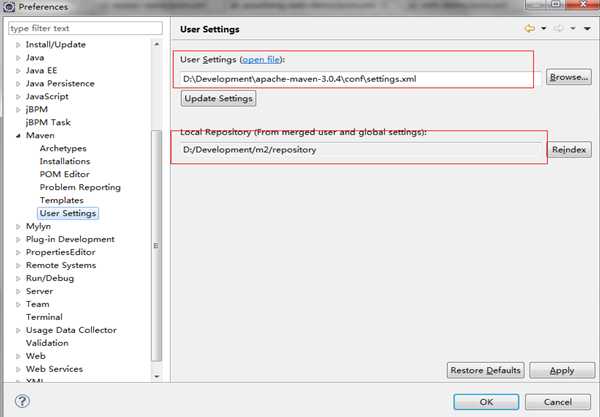Expand the Java EE tree node
The width and height of the screenshot is (600, 417).
tap(17, 71)
